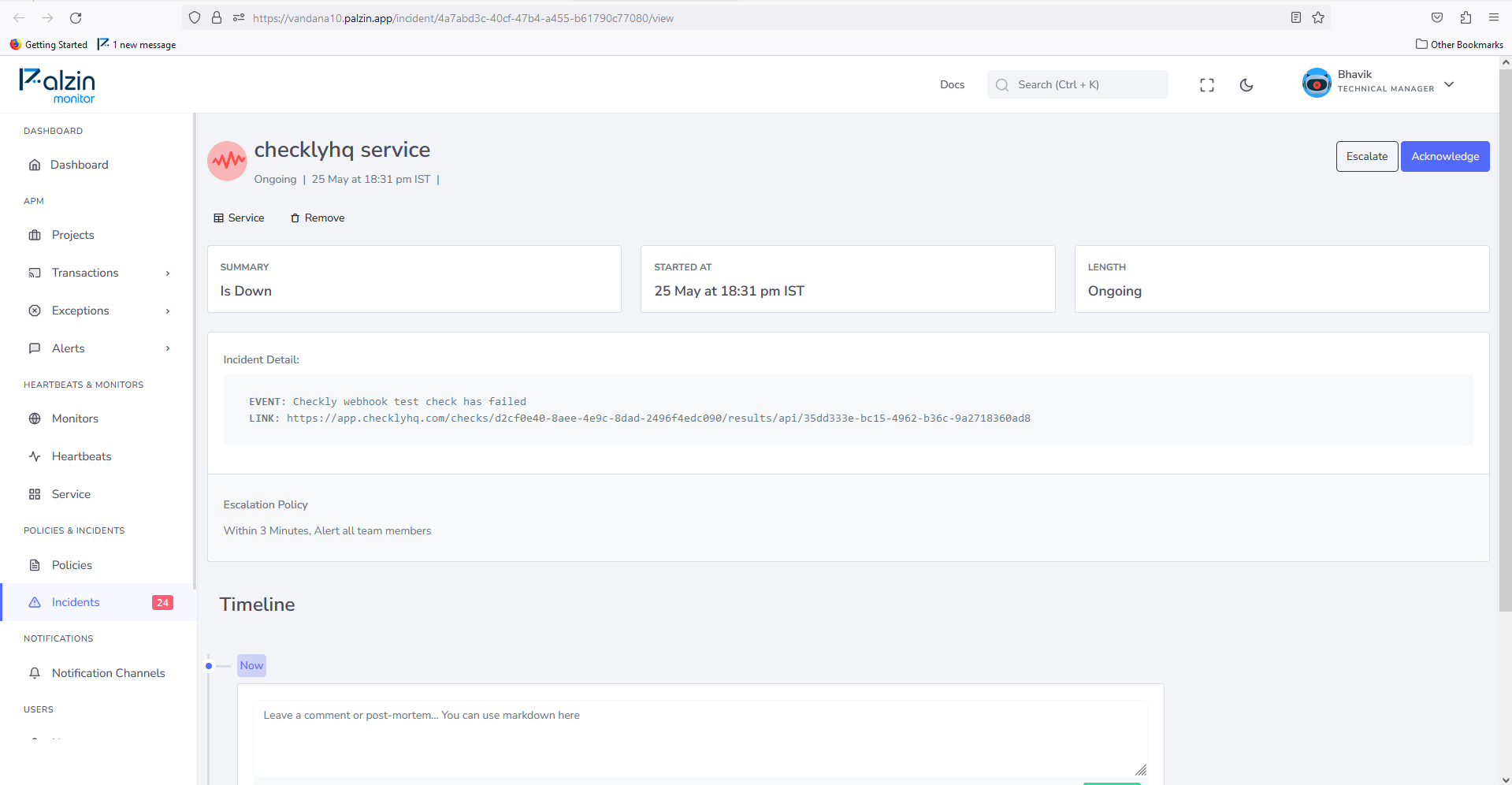Click the page vertical scrollbar
Image resolution: width=1512 pixels, height=785 pixels.
coord(1506,339)
